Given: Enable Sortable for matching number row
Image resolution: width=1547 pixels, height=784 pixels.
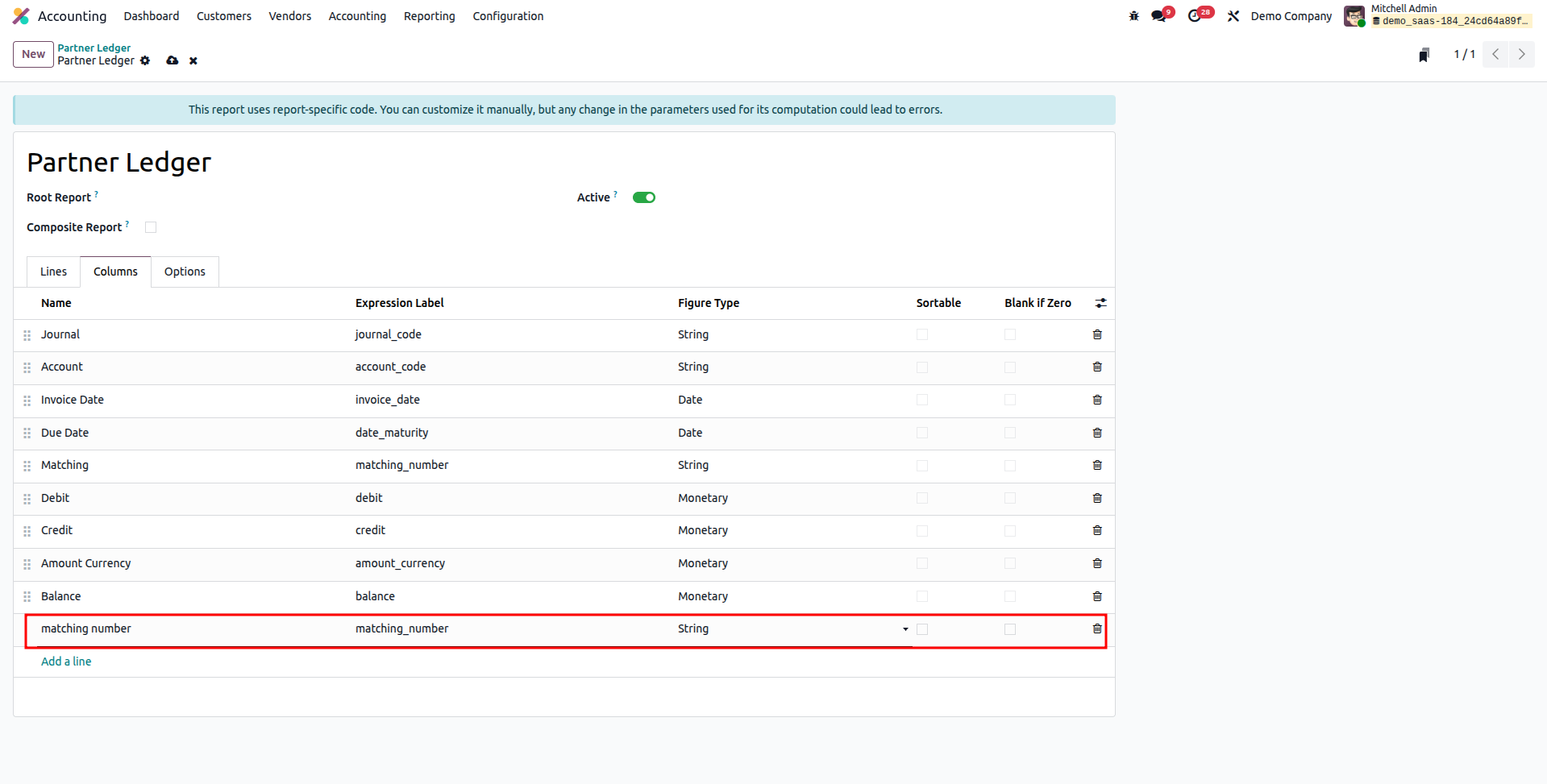Looking at the screenshot, I should (x=922, y=629).
